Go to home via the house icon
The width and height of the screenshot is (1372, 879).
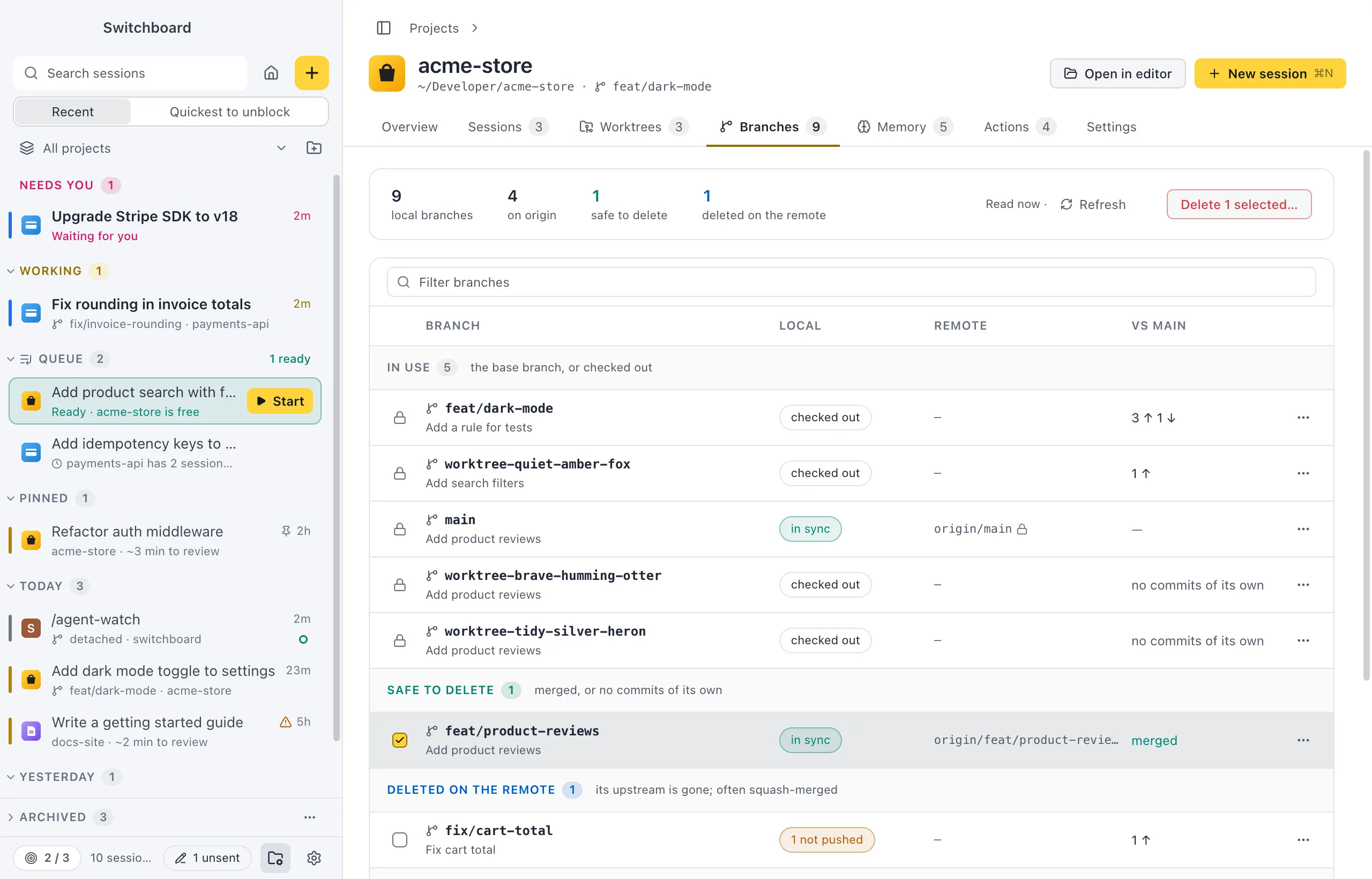click(271, 73)
